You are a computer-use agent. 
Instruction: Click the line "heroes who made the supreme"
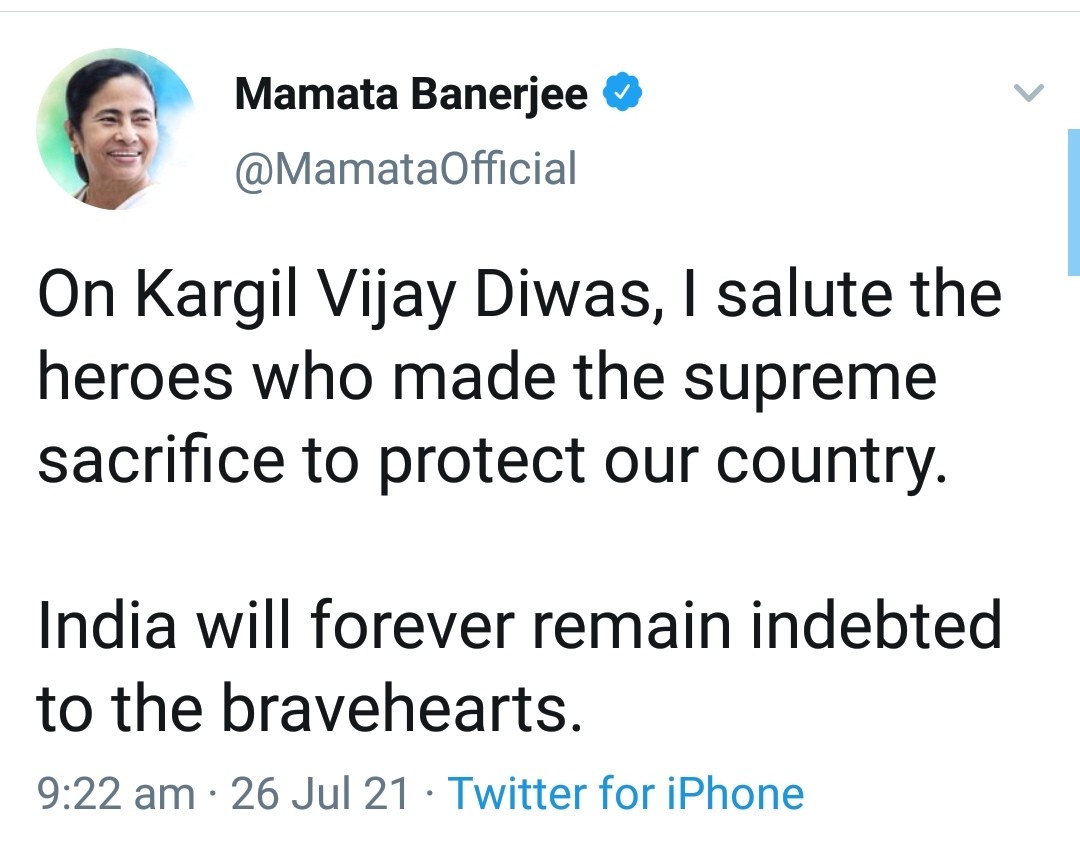click(x=487, y=378)
